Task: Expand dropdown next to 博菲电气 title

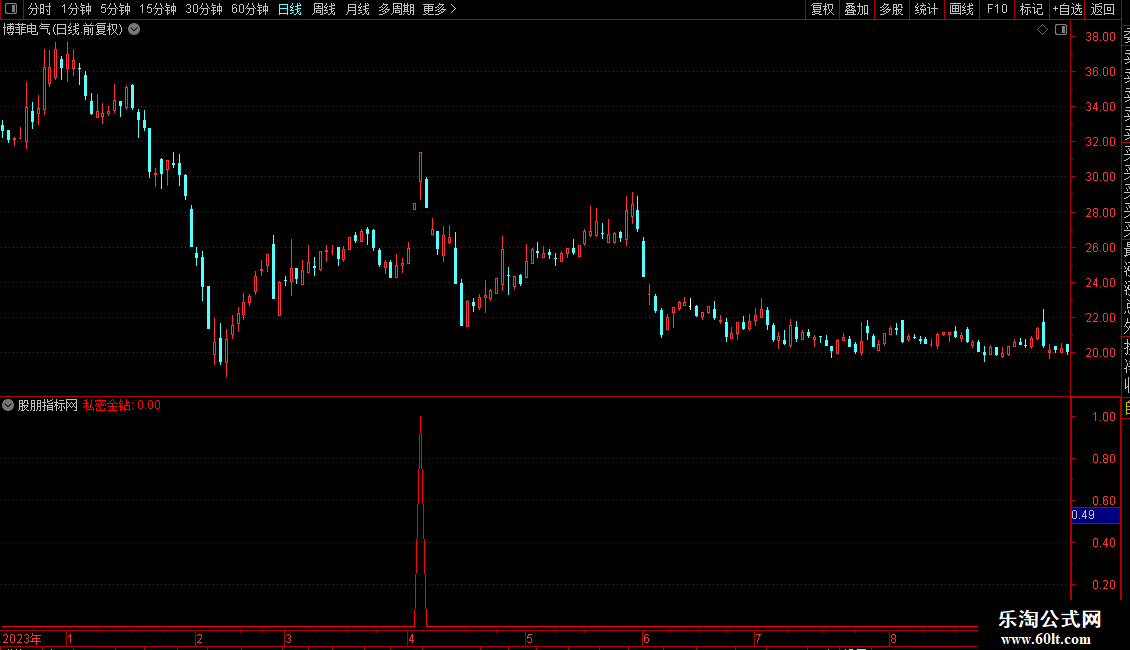Action: click(134, 30)
